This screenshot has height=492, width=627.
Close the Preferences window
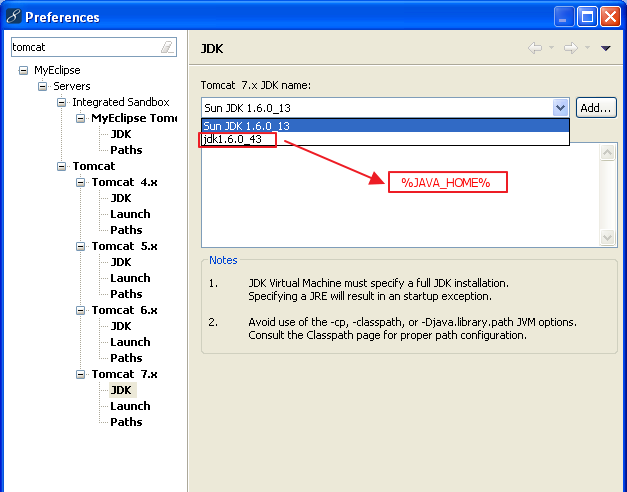611,17
